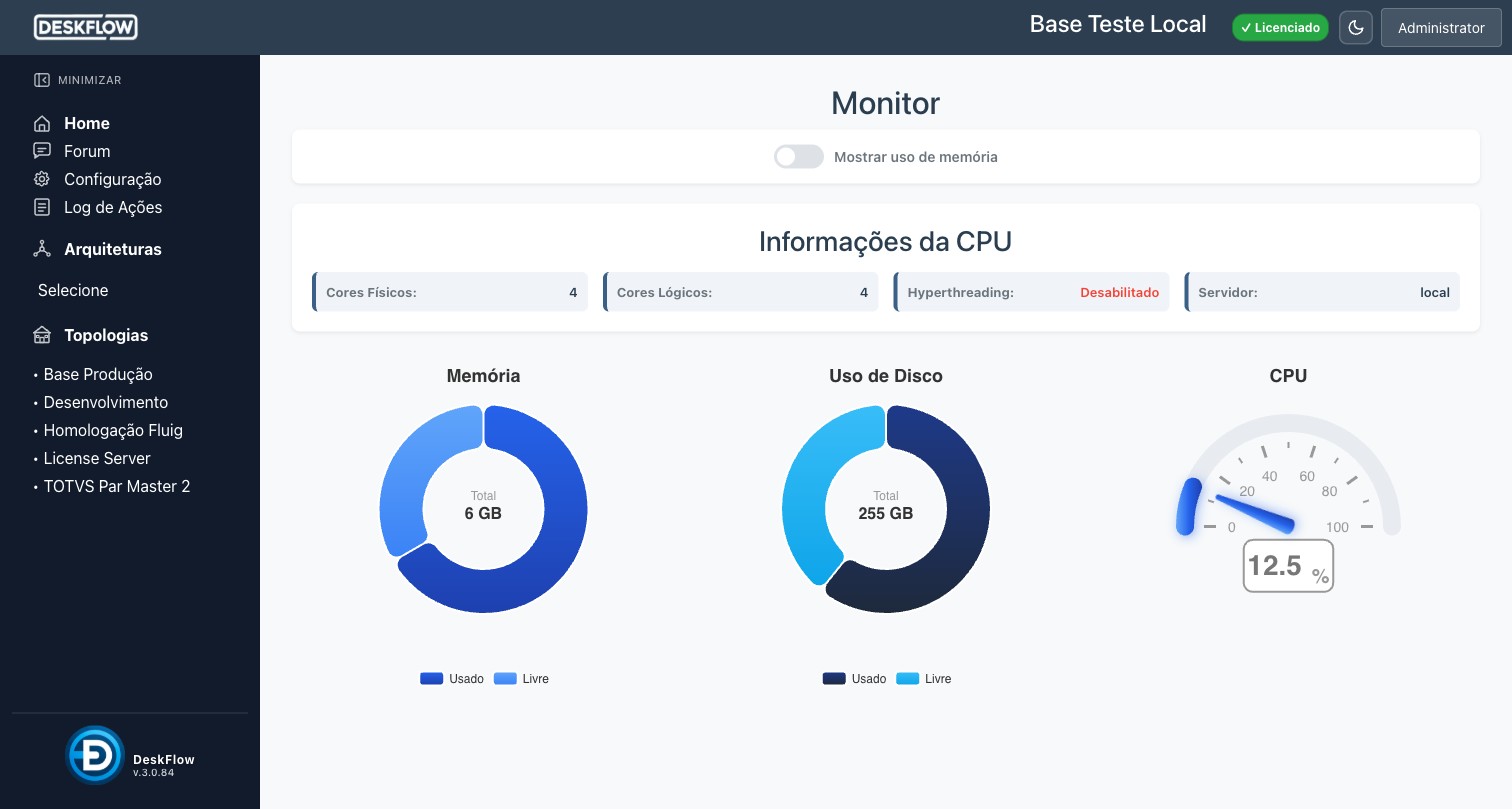This screenshot has height=809, width=1512.
Task: Open the Homologação Fluig topology
Action: (x=113, y=430)
